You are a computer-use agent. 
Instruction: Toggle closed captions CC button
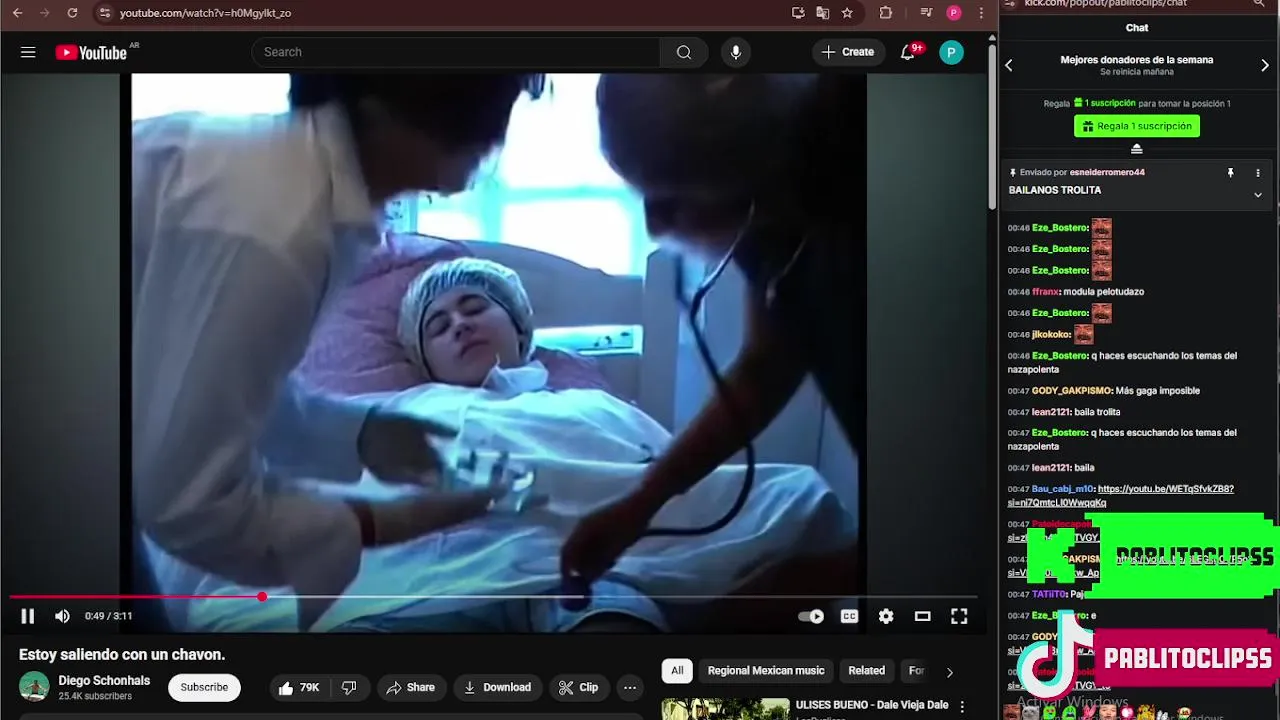coord(849,616)
